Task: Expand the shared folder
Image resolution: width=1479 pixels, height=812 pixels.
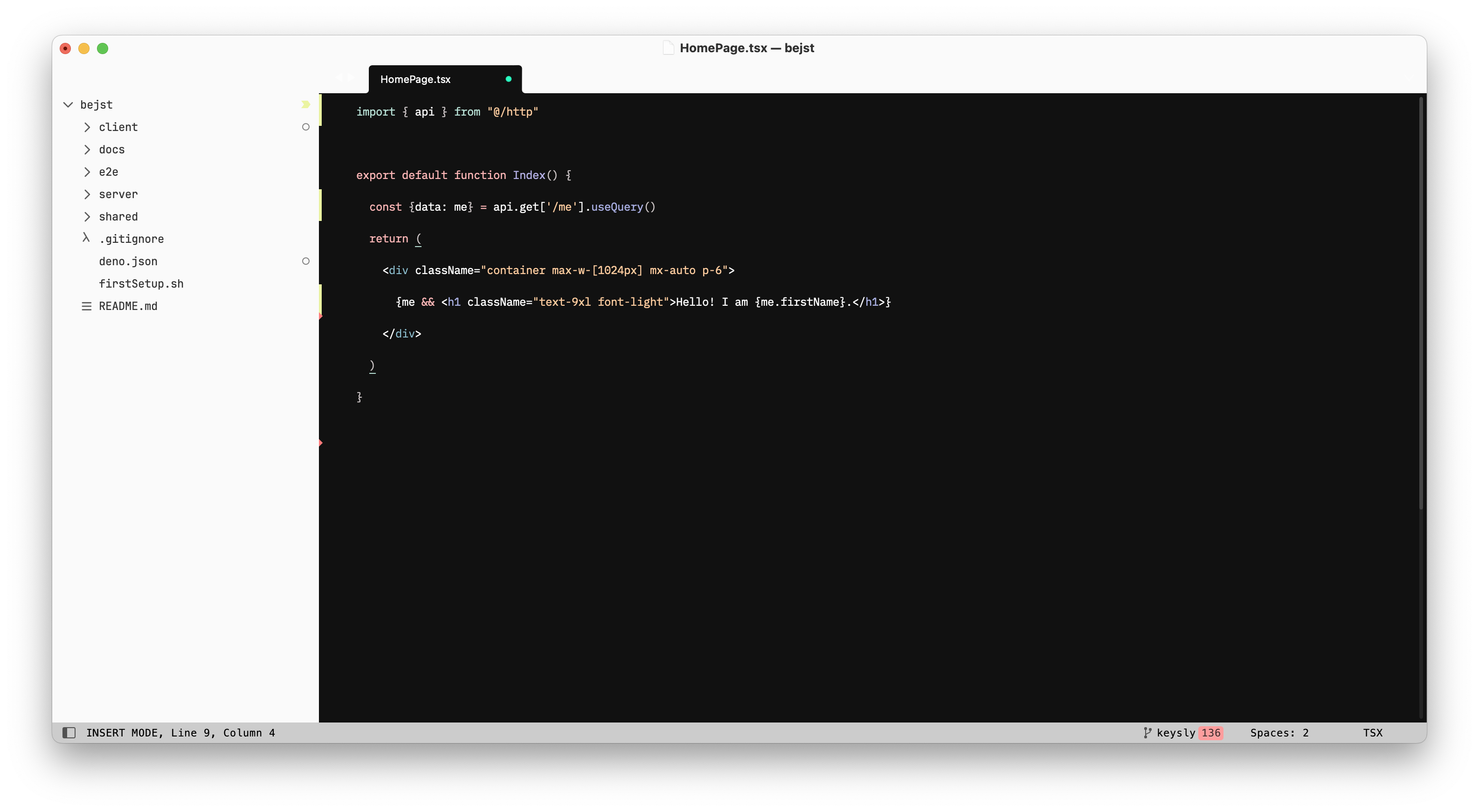Action: tap(87, 216)
